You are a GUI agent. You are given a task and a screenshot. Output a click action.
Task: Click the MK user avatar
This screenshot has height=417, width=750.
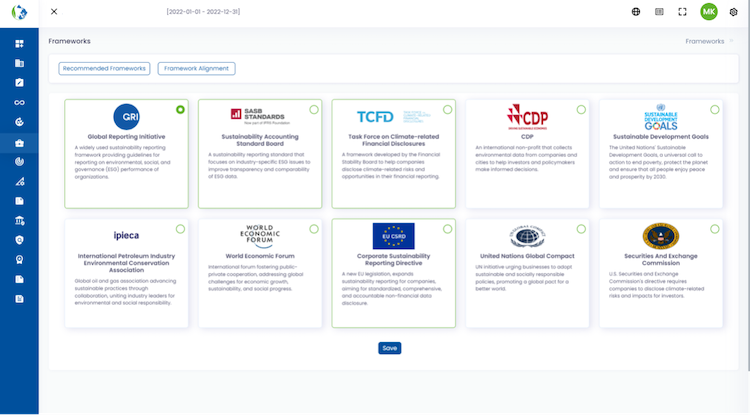tap(709, 12)
